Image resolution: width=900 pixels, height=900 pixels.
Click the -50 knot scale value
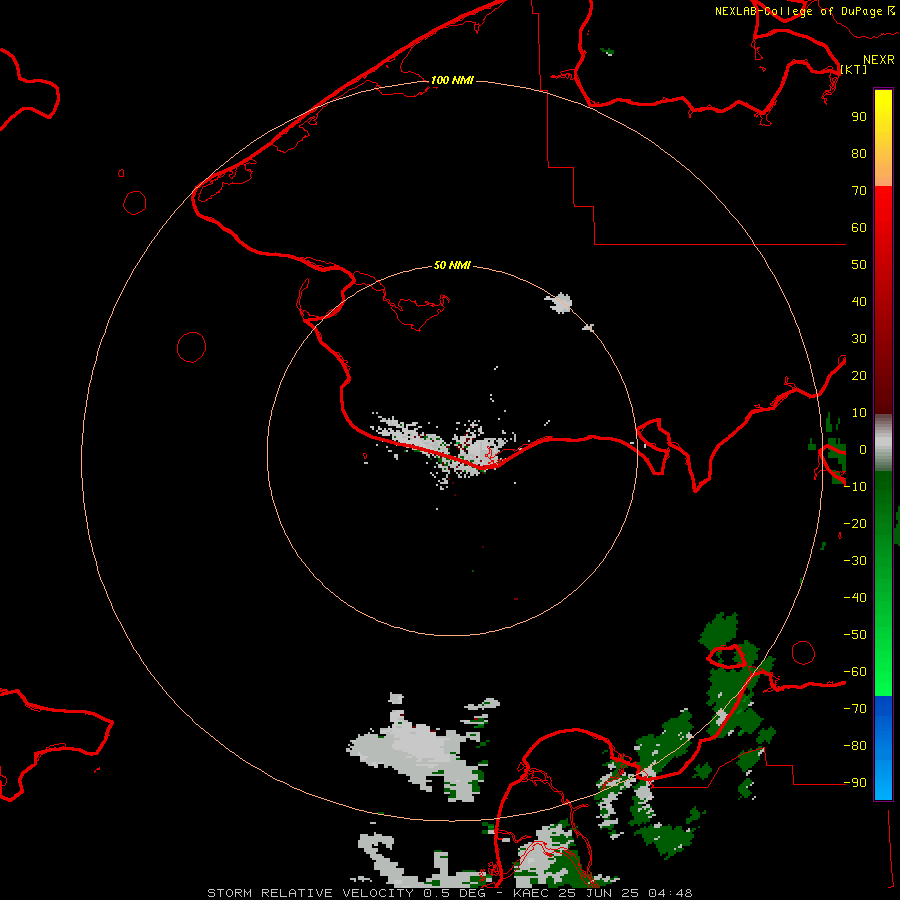(855, 635)
